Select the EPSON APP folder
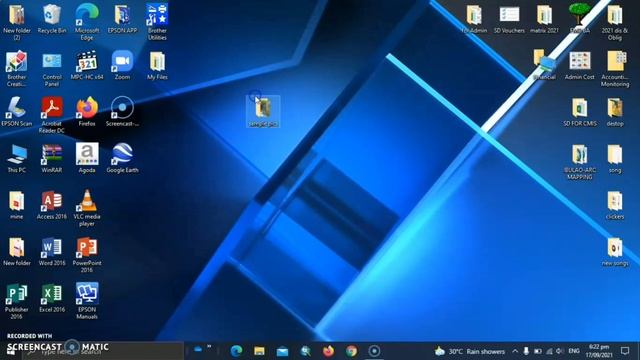Viewport: 640px width, 360px height. pos(122,18)
